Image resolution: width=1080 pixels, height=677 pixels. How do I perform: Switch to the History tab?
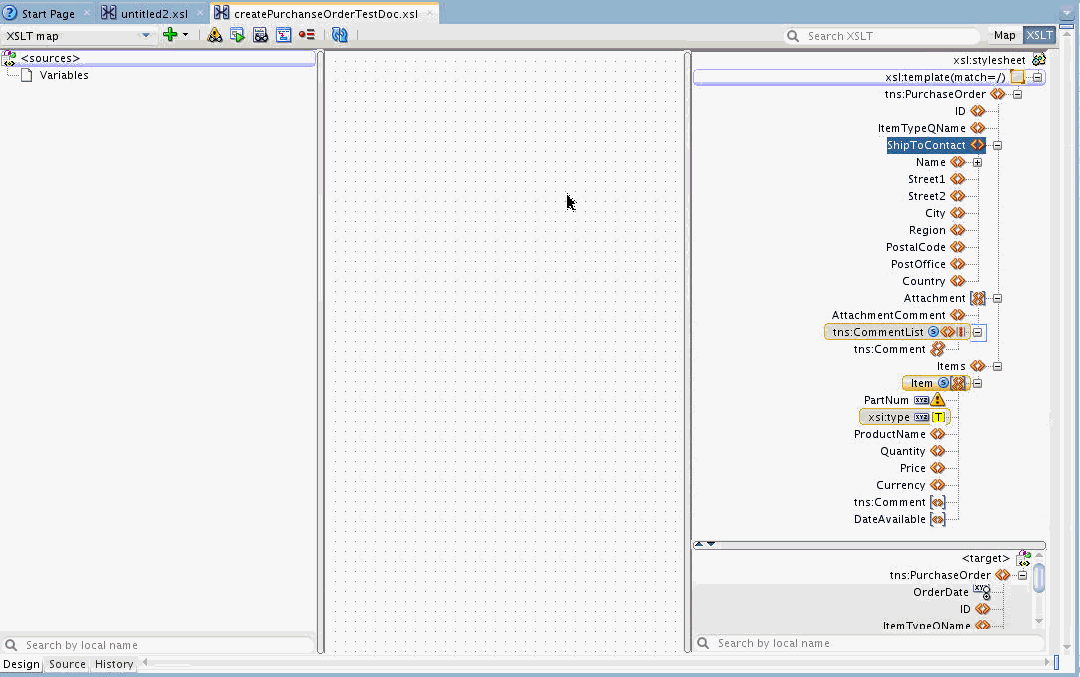(x=114, y=664)
